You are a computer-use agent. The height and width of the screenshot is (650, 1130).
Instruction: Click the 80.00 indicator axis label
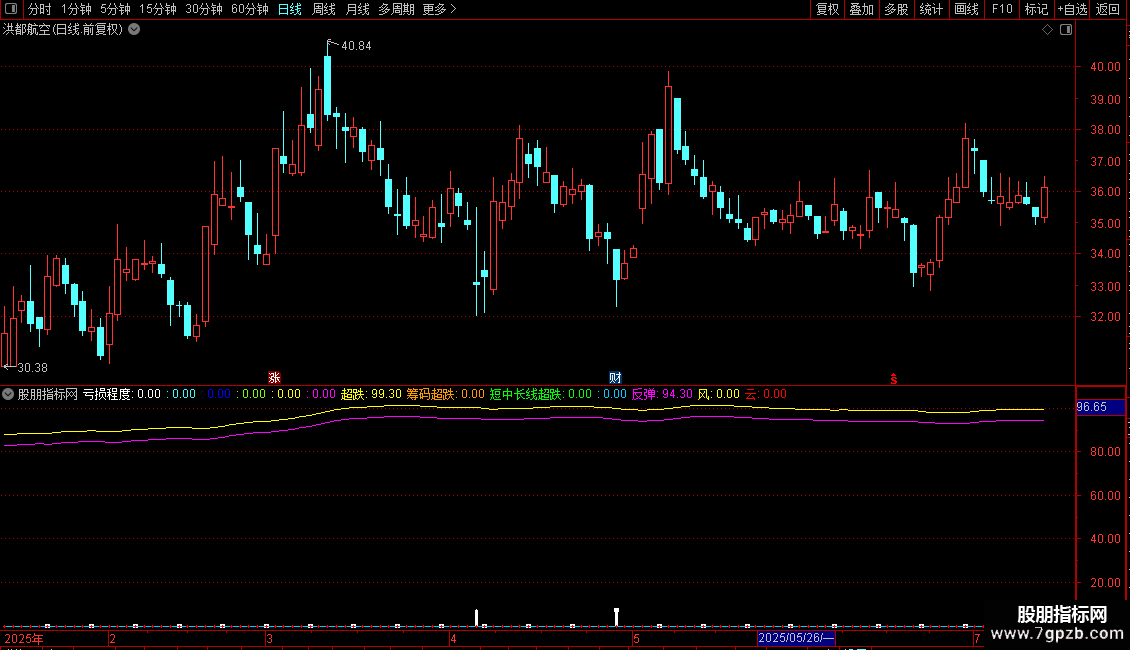[1105, 452]
